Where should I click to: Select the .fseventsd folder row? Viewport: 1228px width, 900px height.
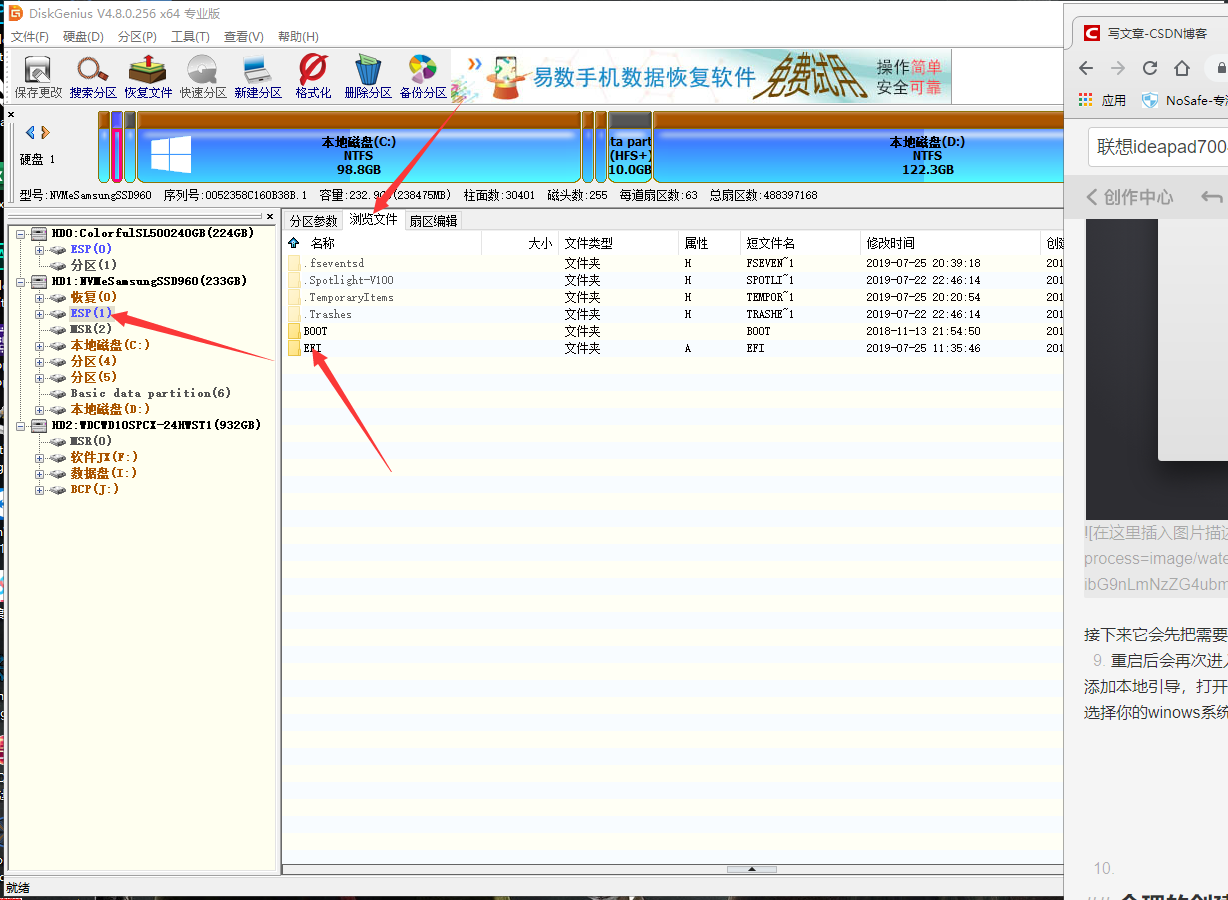tap(672, 263)
